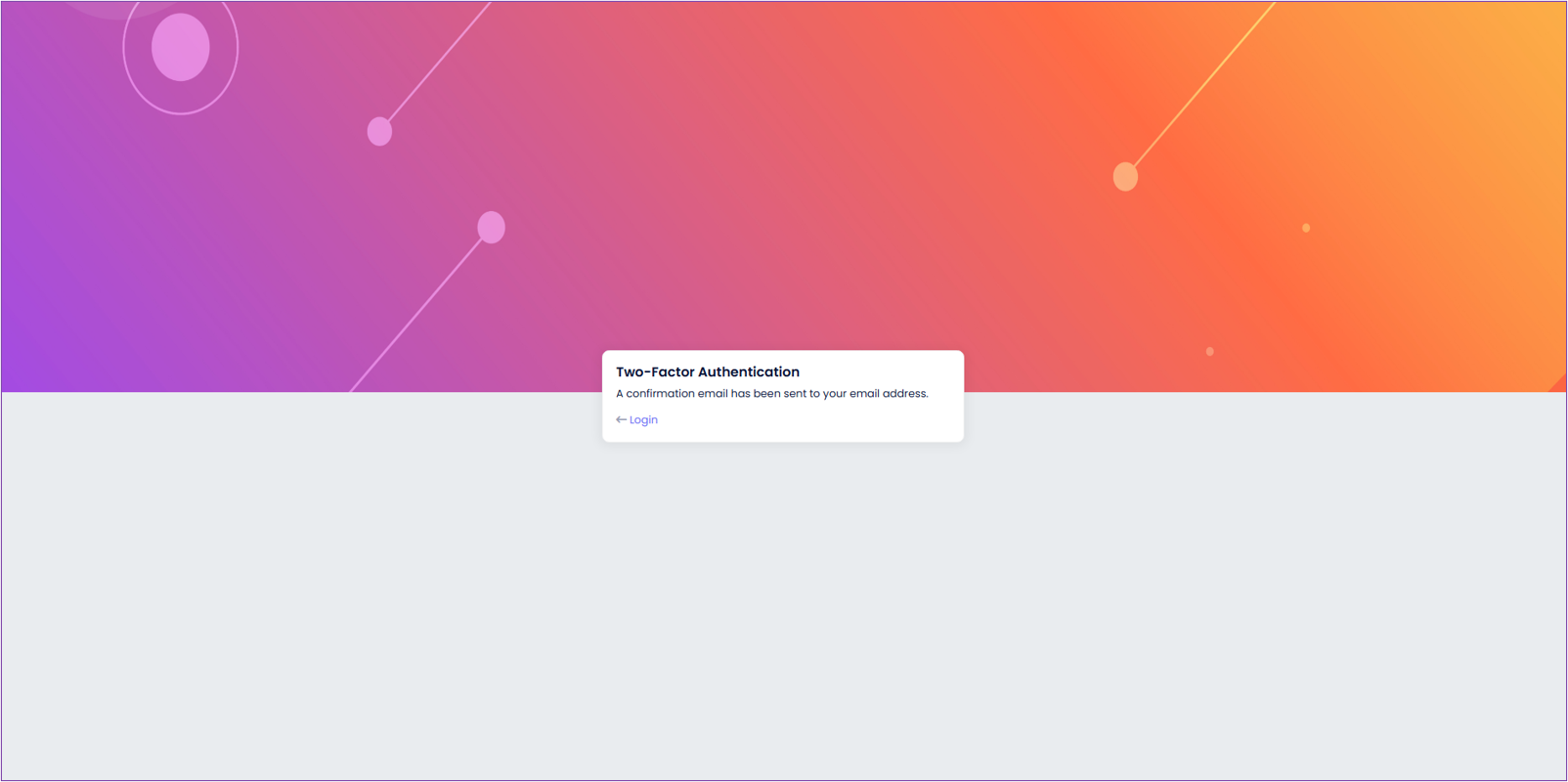Click the empty gray area below the card
Viewport: 1568px width, 782px height.
pyautogui.click(x=782, y=606)
